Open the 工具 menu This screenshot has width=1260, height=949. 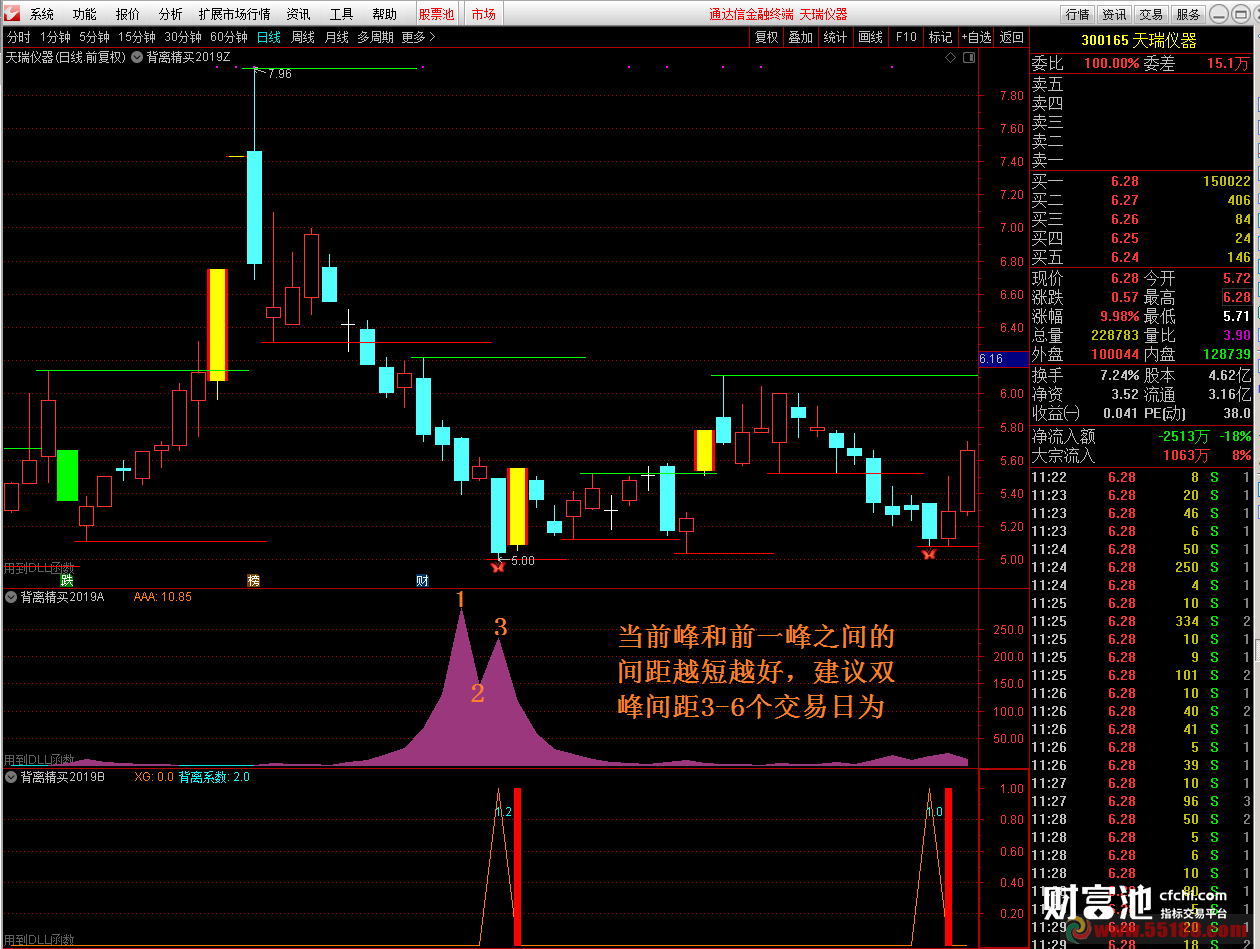tap(342, 14)
